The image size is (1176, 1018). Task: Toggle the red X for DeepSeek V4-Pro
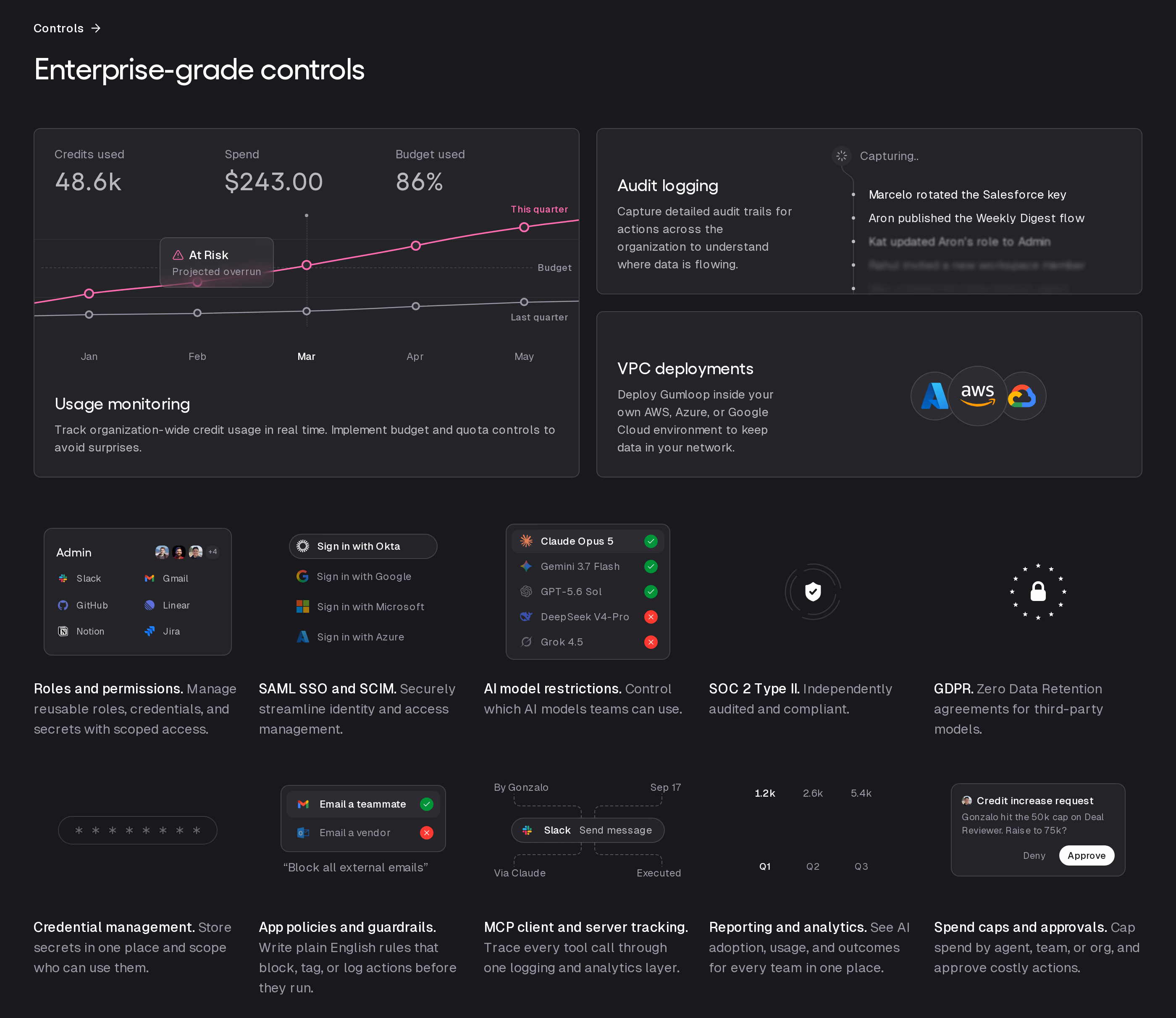point(651,617)
